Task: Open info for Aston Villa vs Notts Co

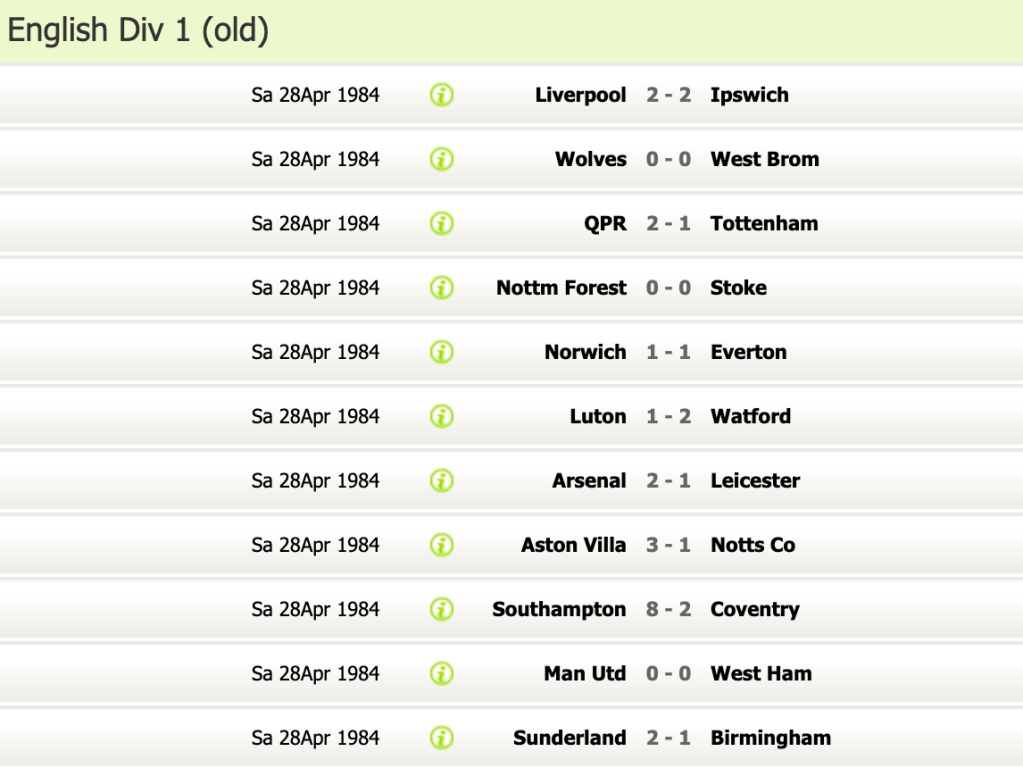Action: pos(441,545)
